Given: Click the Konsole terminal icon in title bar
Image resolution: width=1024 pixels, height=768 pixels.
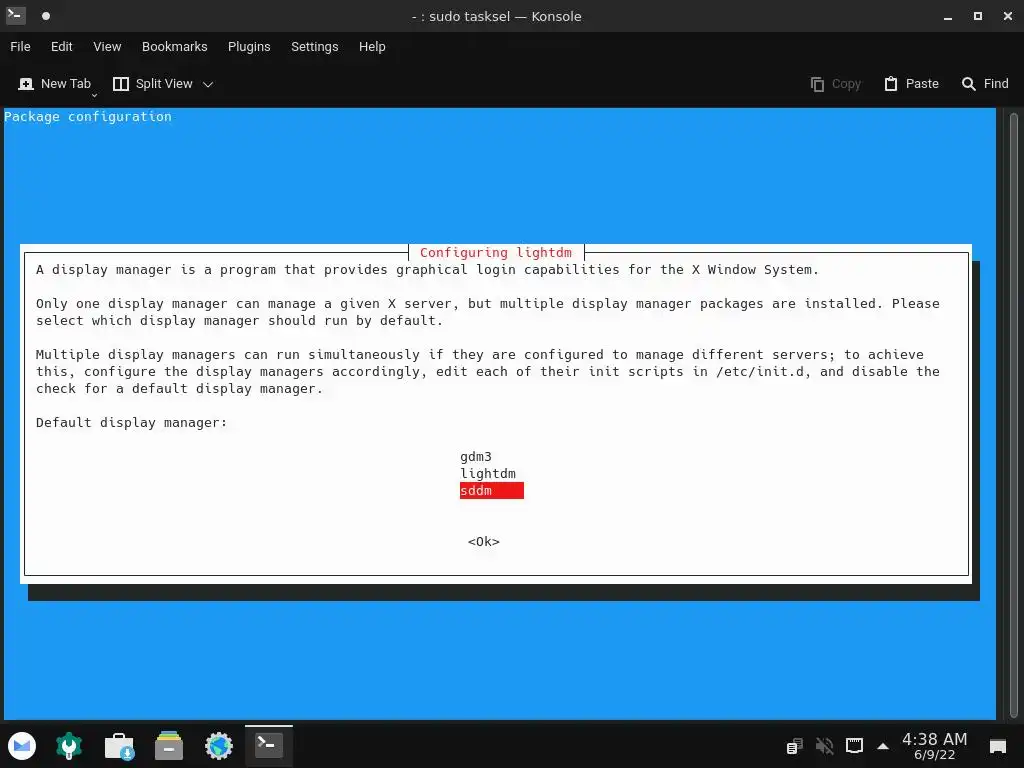Looking at the screenshot, I should point(16,16).
